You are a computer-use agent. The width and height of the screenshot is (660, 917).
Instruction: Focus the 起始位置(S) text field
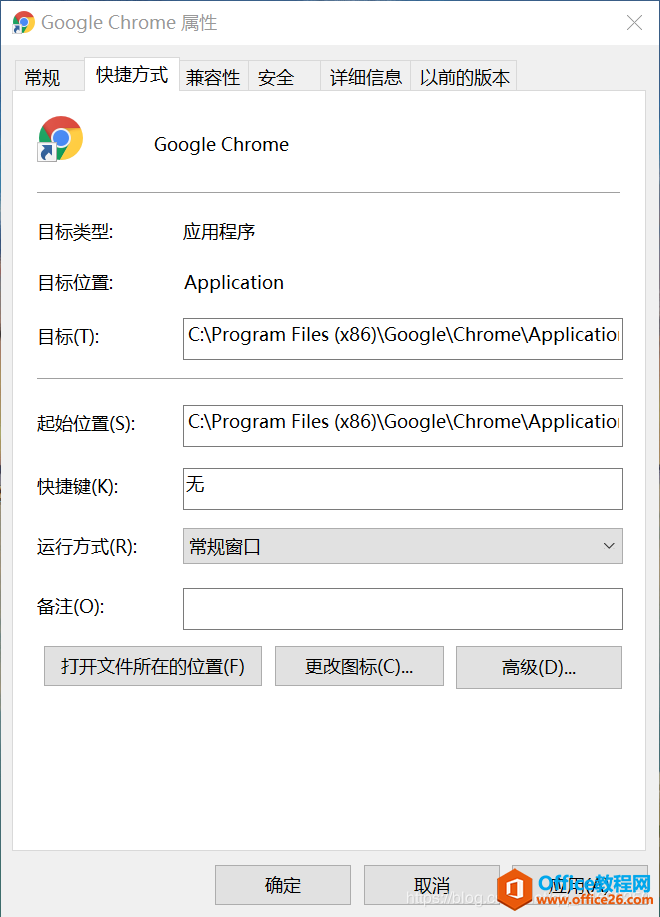pos(403,426)
